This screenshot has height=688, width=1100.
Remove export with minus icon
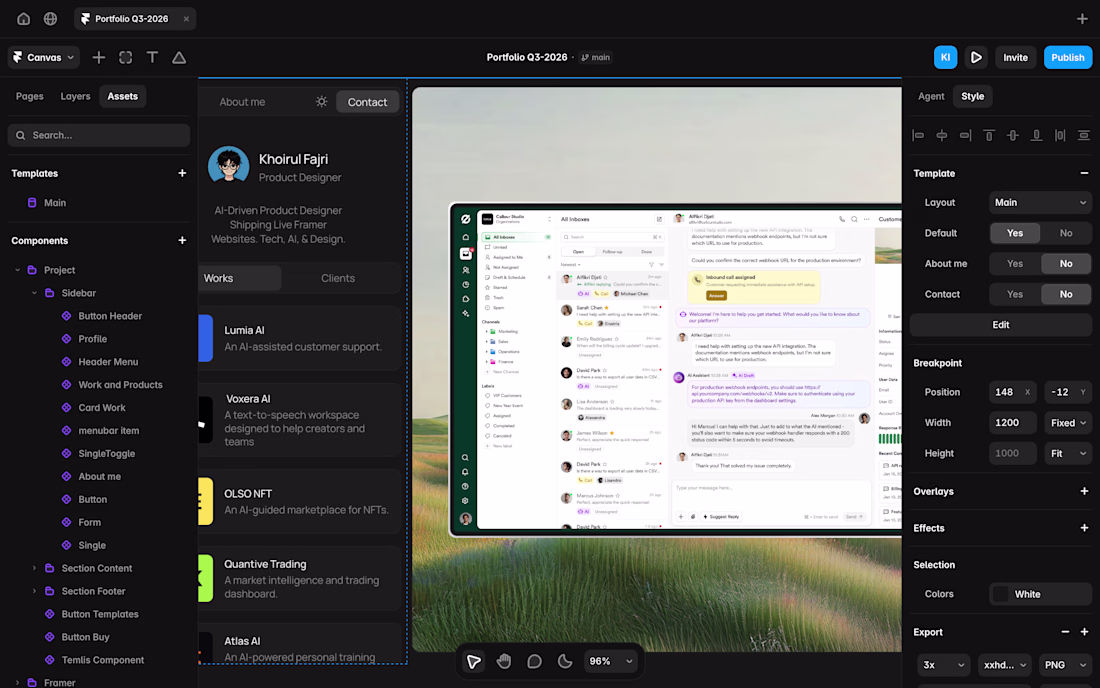point(1065,632)
